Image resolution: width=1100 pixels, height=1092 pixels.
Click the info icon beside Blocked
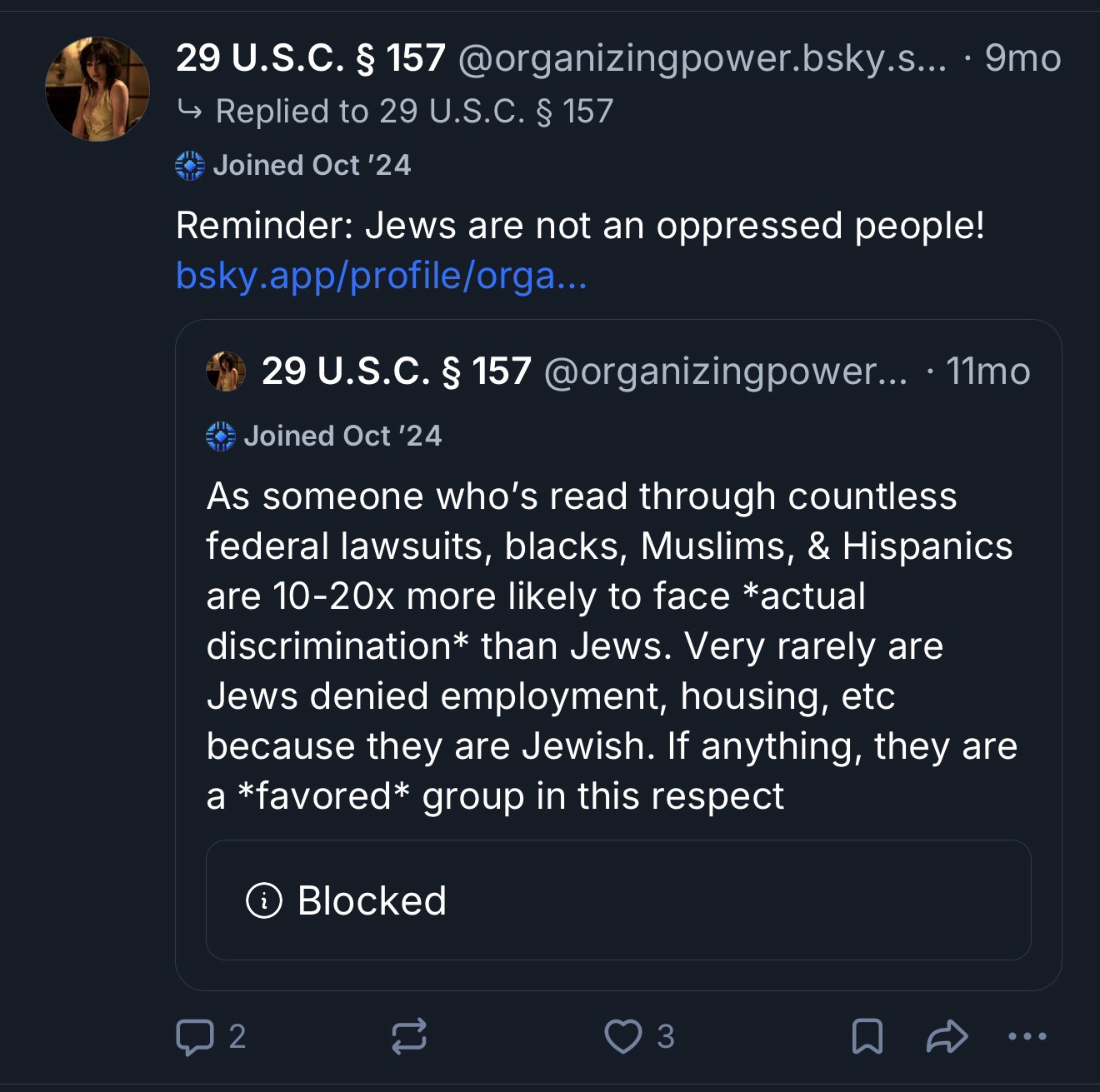pyautogui.click(x=263, y=900)
